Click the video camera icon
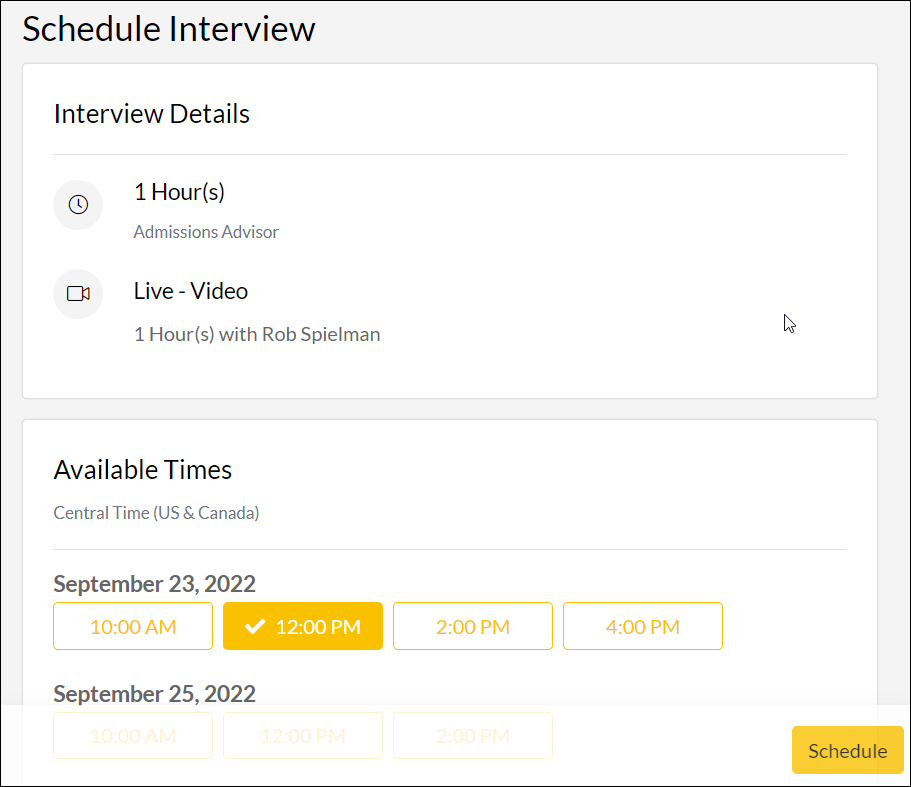The image size is (911, 787). (78, 294)
